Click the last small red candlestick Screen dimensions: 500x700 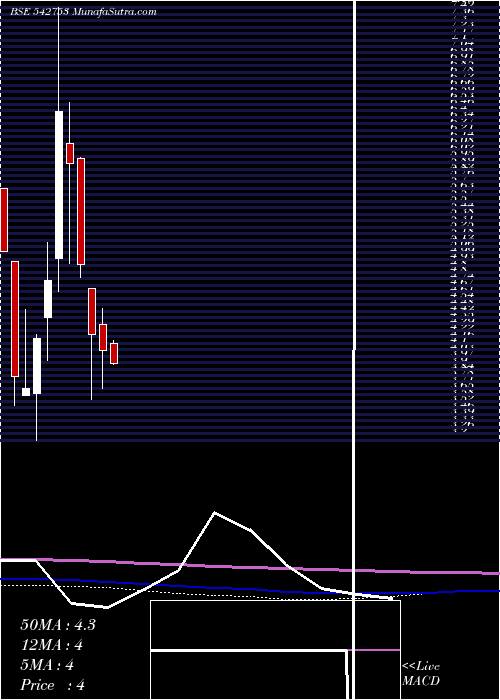[114, 354]
